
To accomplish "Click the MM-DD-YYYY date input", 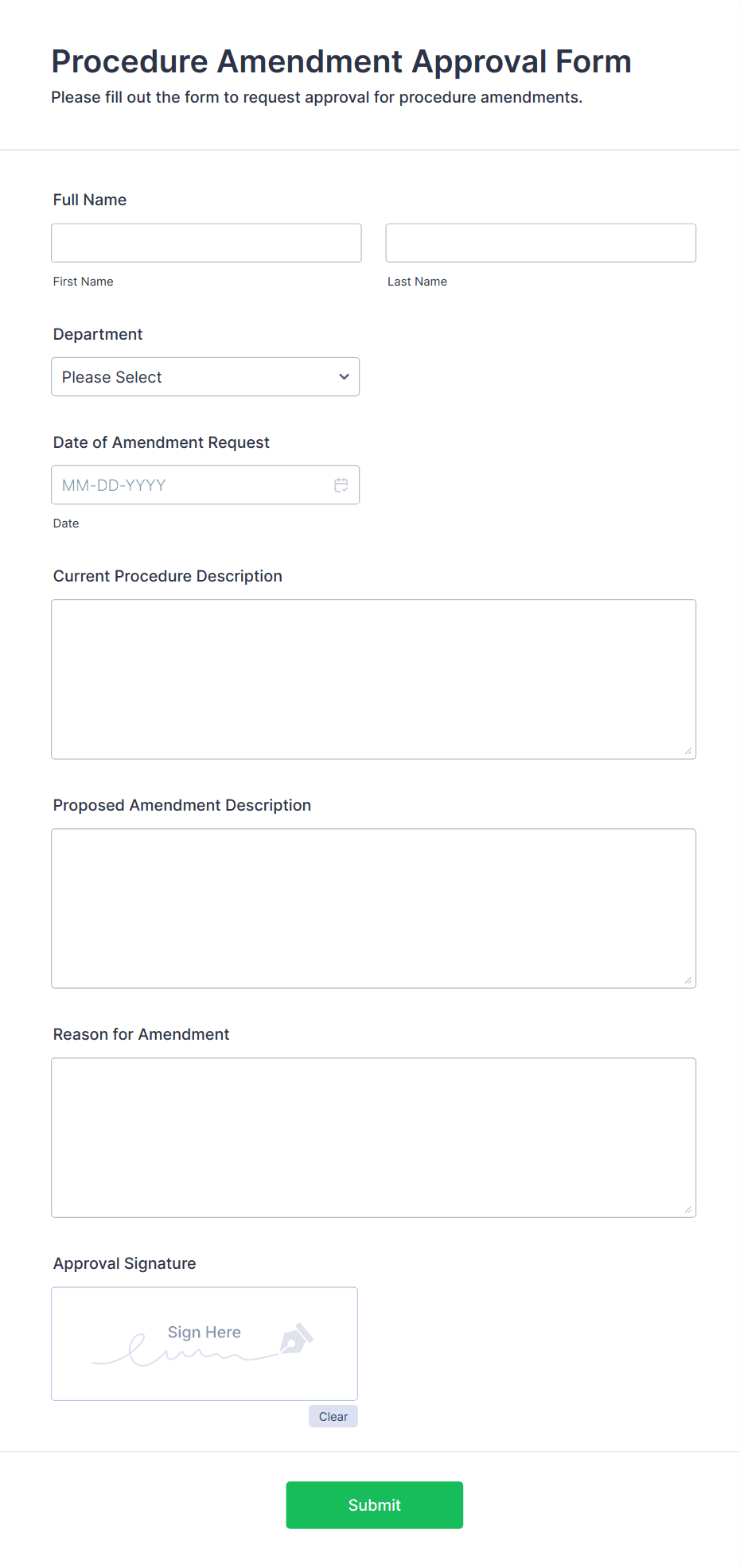I will [191, 485].
